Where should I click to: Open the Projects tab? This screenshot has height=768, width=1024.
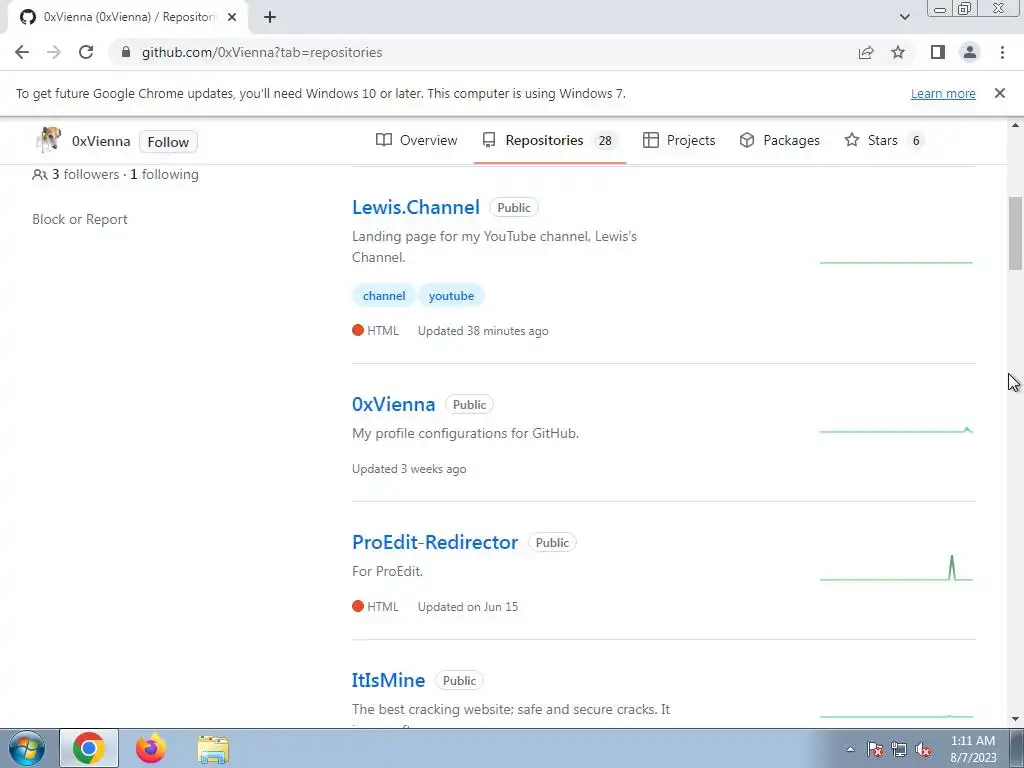click(x=679, y=140)
